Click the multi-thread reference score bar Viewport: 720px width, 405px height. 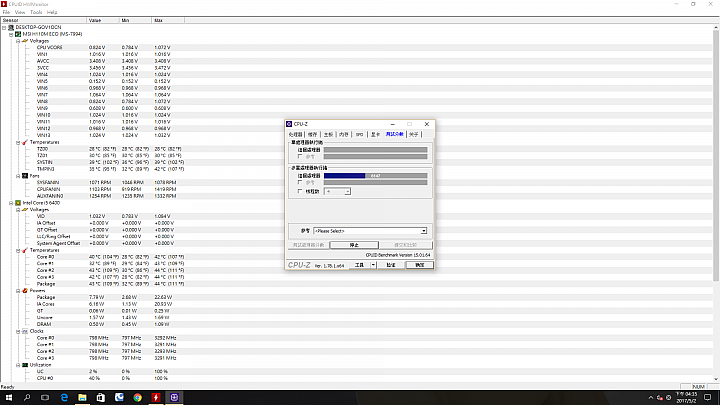pos(375,182)
